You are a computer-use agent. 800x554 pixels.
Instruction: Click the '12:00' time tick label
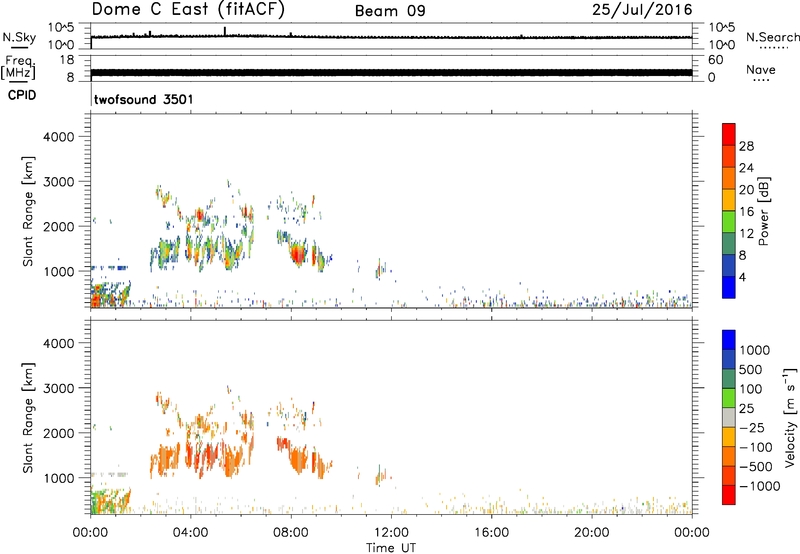(x=391, y=533)
